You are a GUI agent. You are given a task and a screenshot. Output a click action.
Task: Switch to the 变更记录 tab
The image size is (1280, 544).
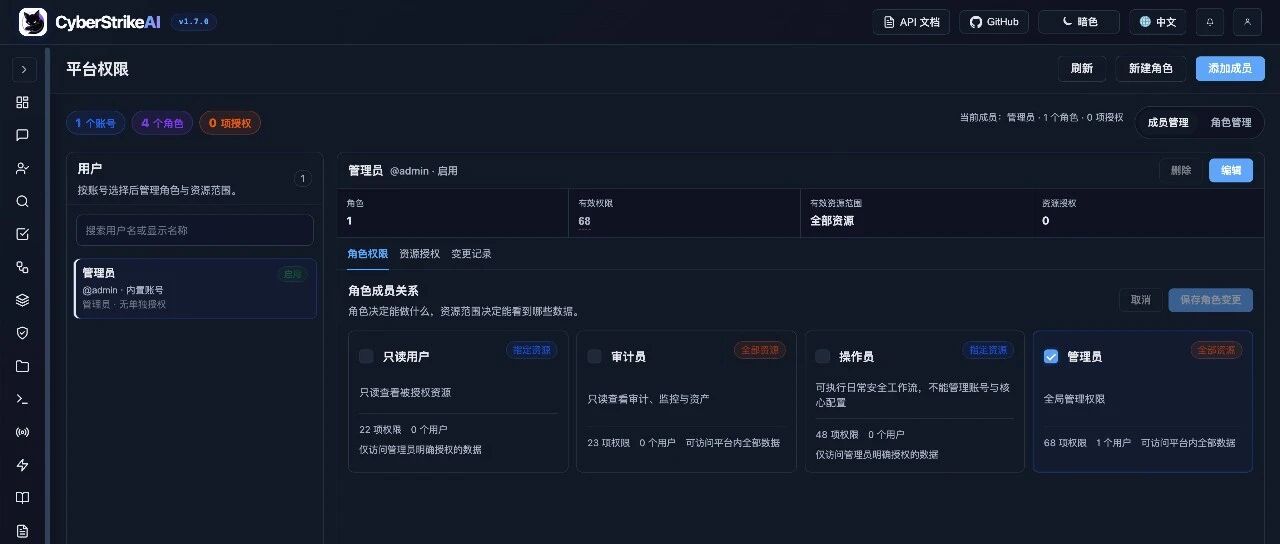tap(471, 254)
